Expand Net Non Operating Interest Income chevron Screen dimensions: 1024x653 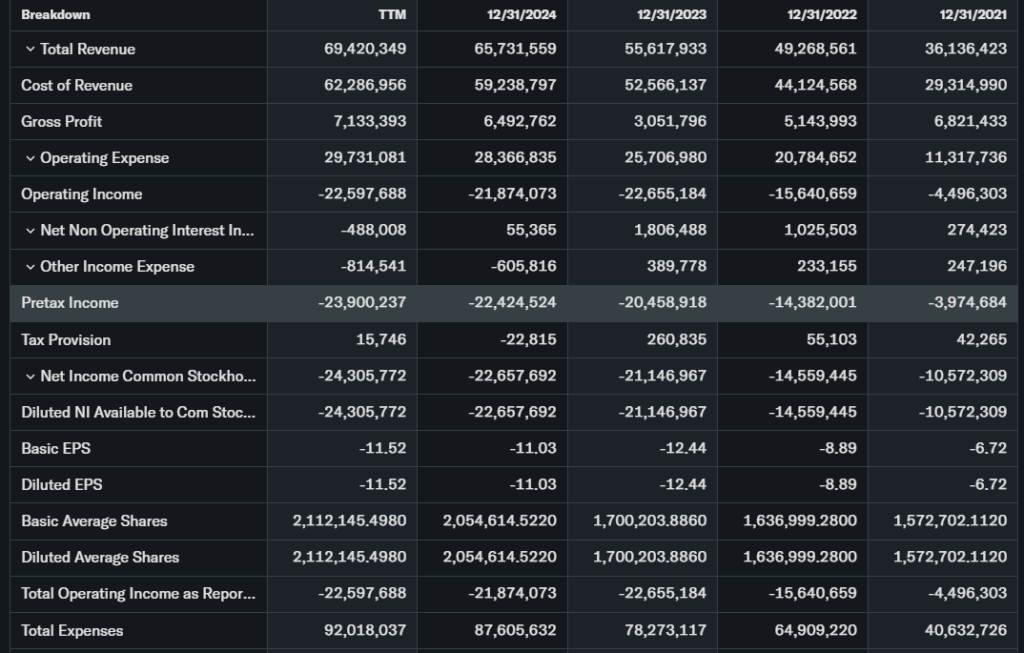click(x=30, y=231)
